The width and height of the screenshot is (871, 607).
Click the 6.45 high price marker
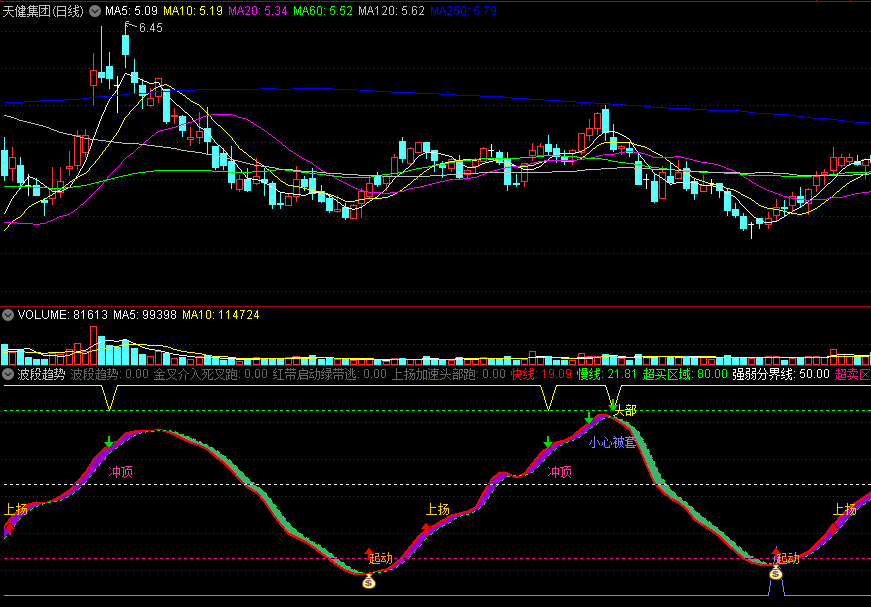pos(151,28)
